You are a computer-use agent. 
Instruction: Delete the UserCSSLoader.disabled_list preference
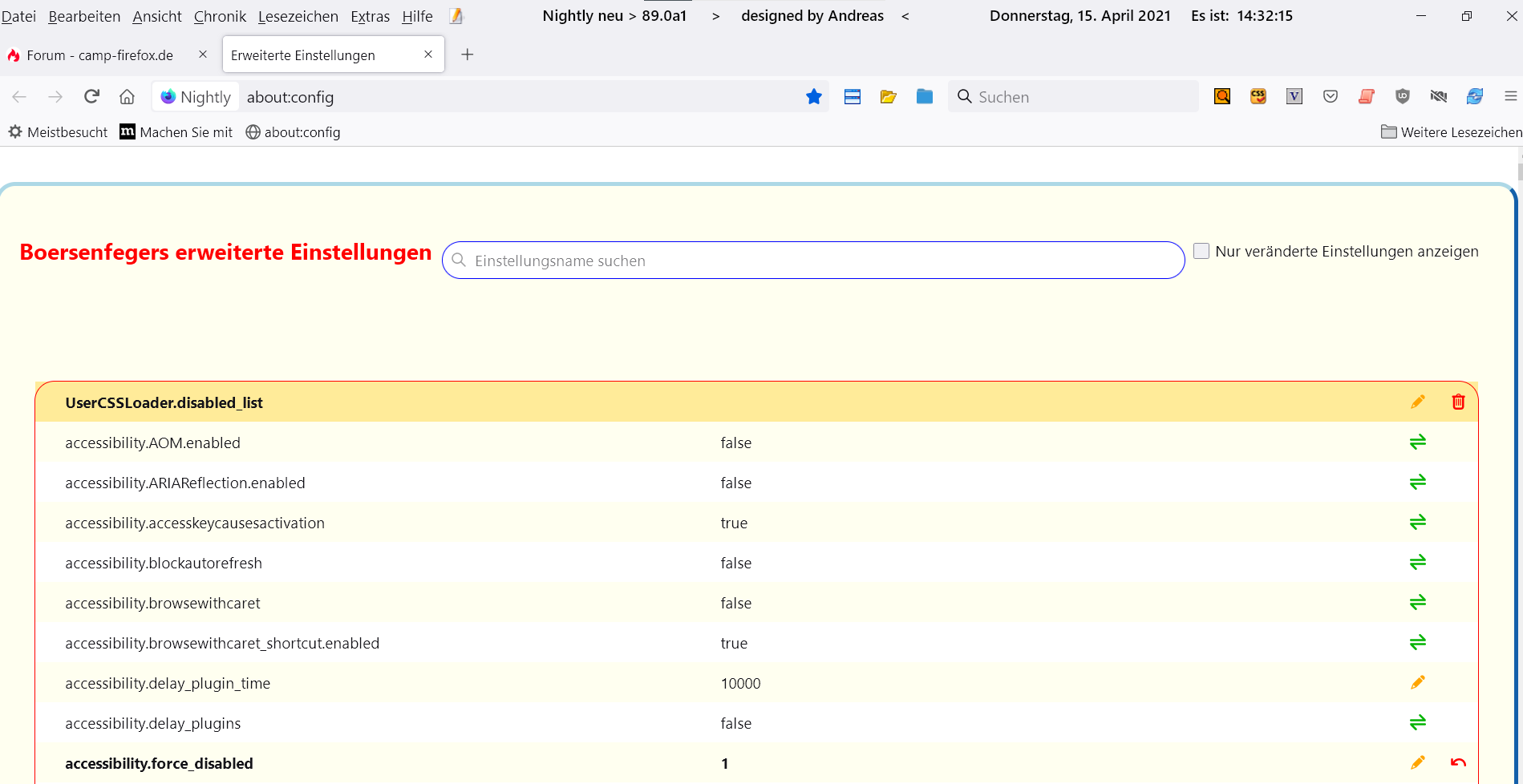[x=1458, y=402]
